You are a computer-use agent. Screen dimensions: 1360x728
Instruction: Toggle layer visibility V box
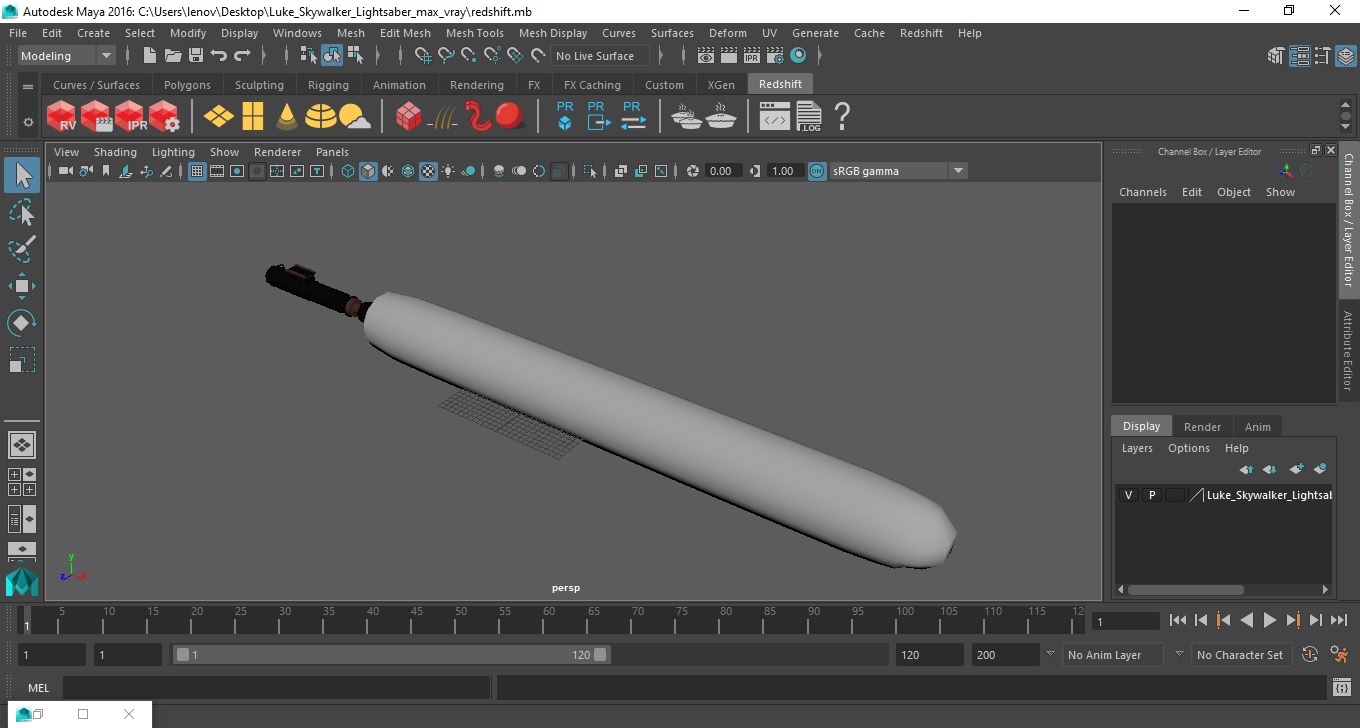[1129, 495]
